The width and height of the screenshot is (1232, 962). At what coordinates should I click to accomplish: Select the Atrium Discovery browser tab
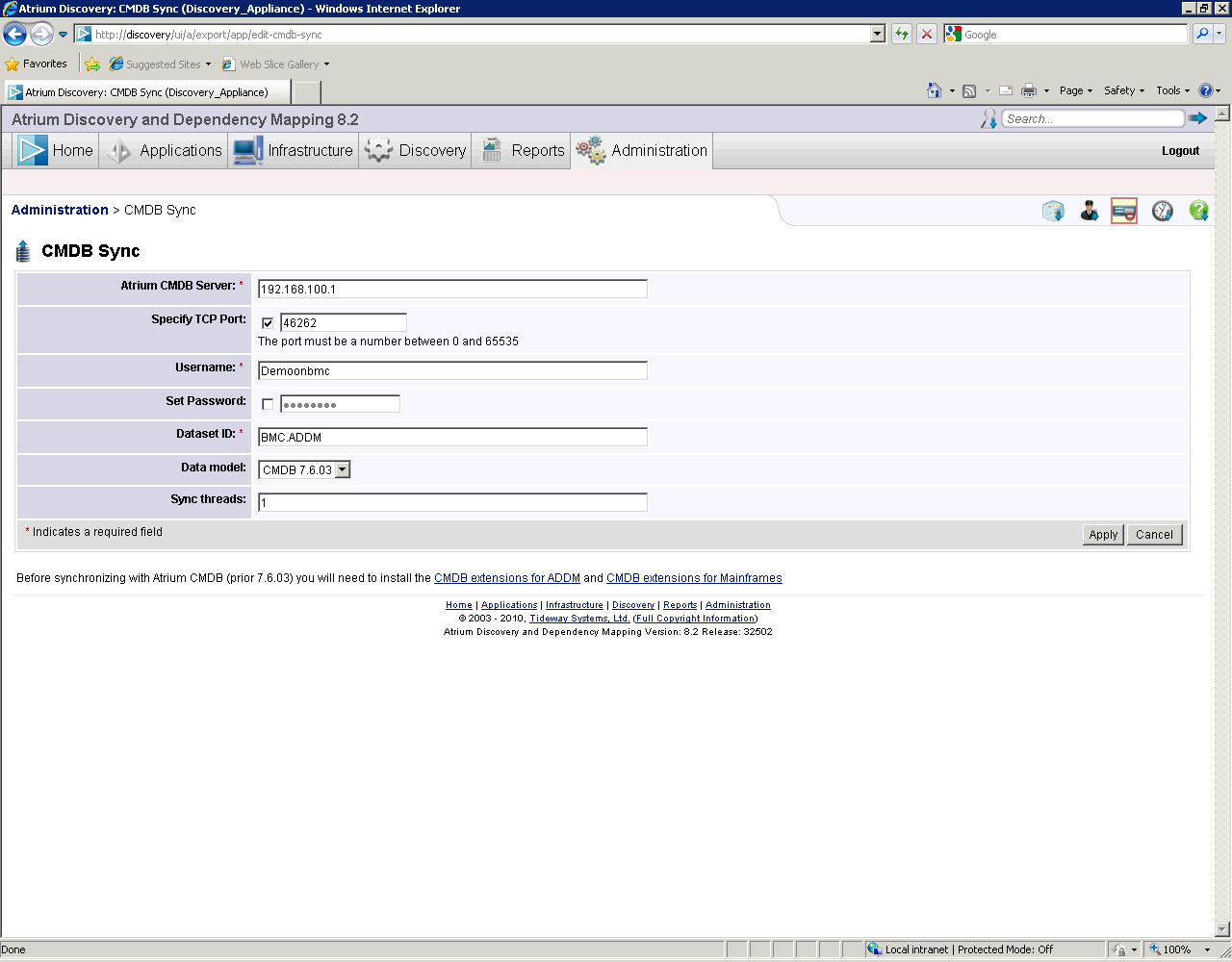(x=145, y=92)
